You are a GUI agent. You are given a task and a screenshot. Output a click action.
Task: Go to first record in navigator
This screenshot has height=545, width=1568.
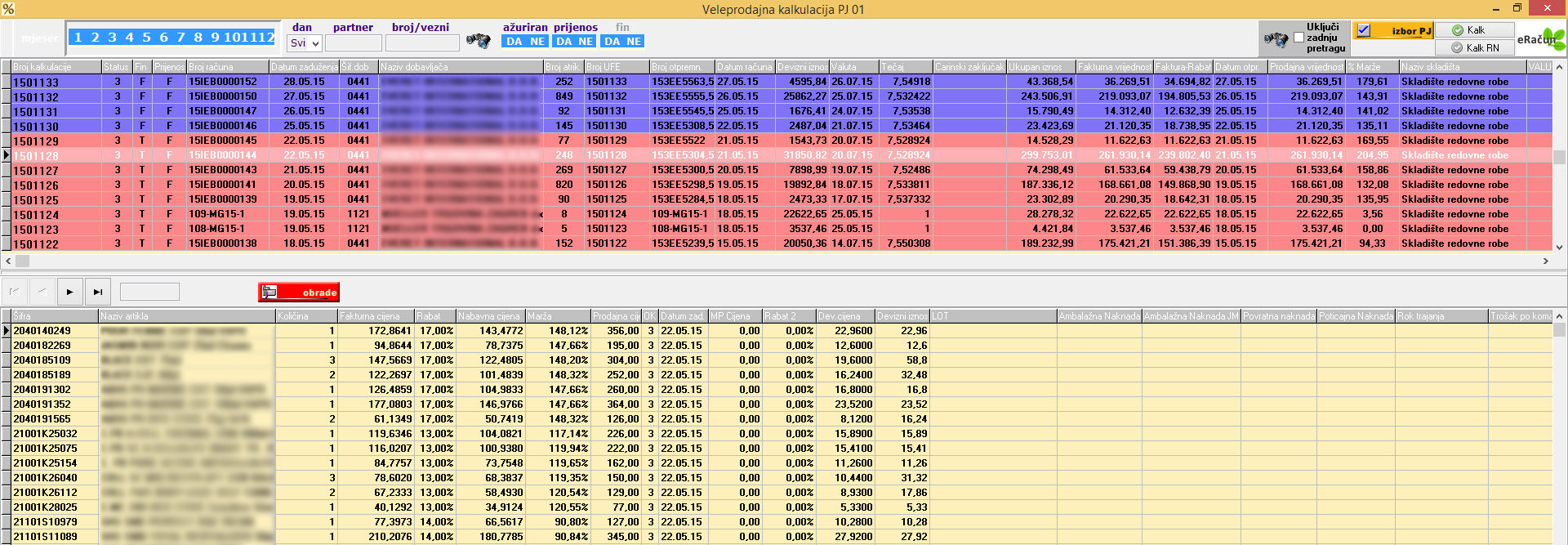[x=15, y=292]
